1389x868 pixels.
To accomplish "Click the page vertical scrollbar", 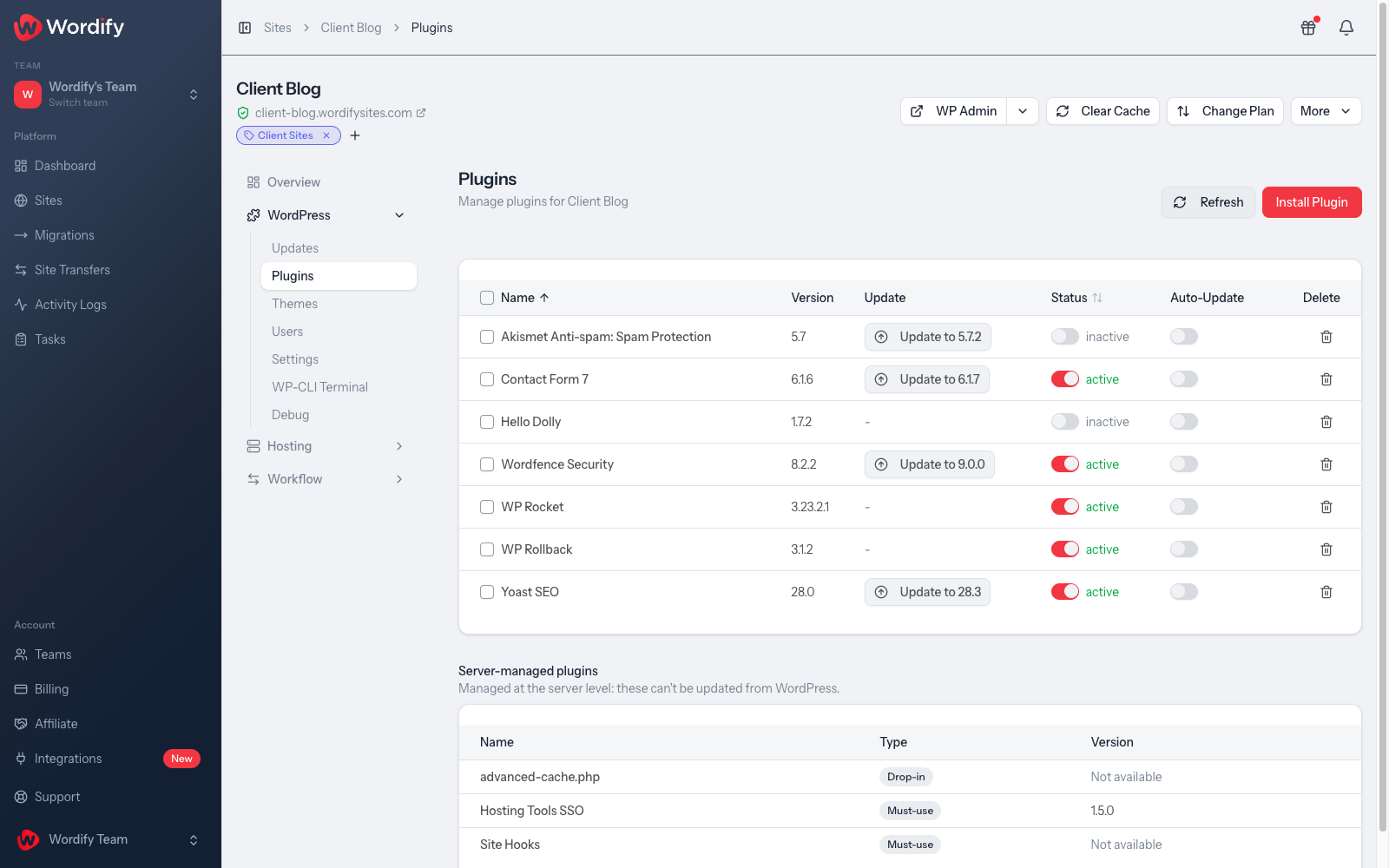I will [x=1383, y=417].
